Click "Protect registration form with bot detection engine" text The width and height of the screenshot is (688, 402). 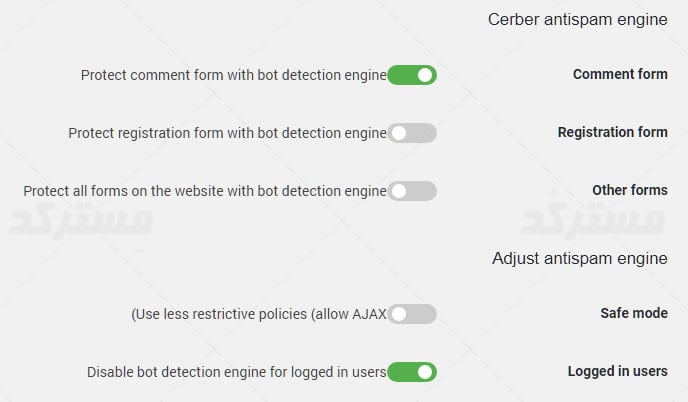[x=227, y=133]
